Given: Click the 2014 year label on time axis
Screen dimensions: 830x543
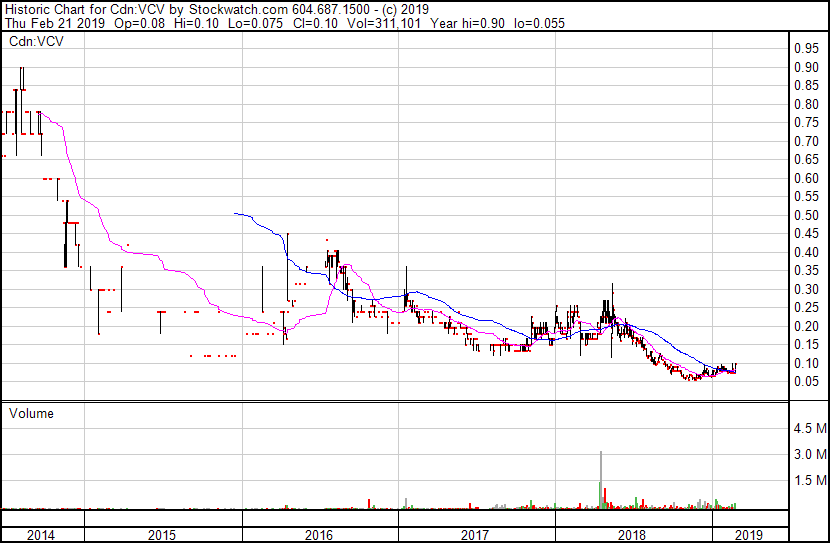Looking at the screenshot, I should click(41, 535).
